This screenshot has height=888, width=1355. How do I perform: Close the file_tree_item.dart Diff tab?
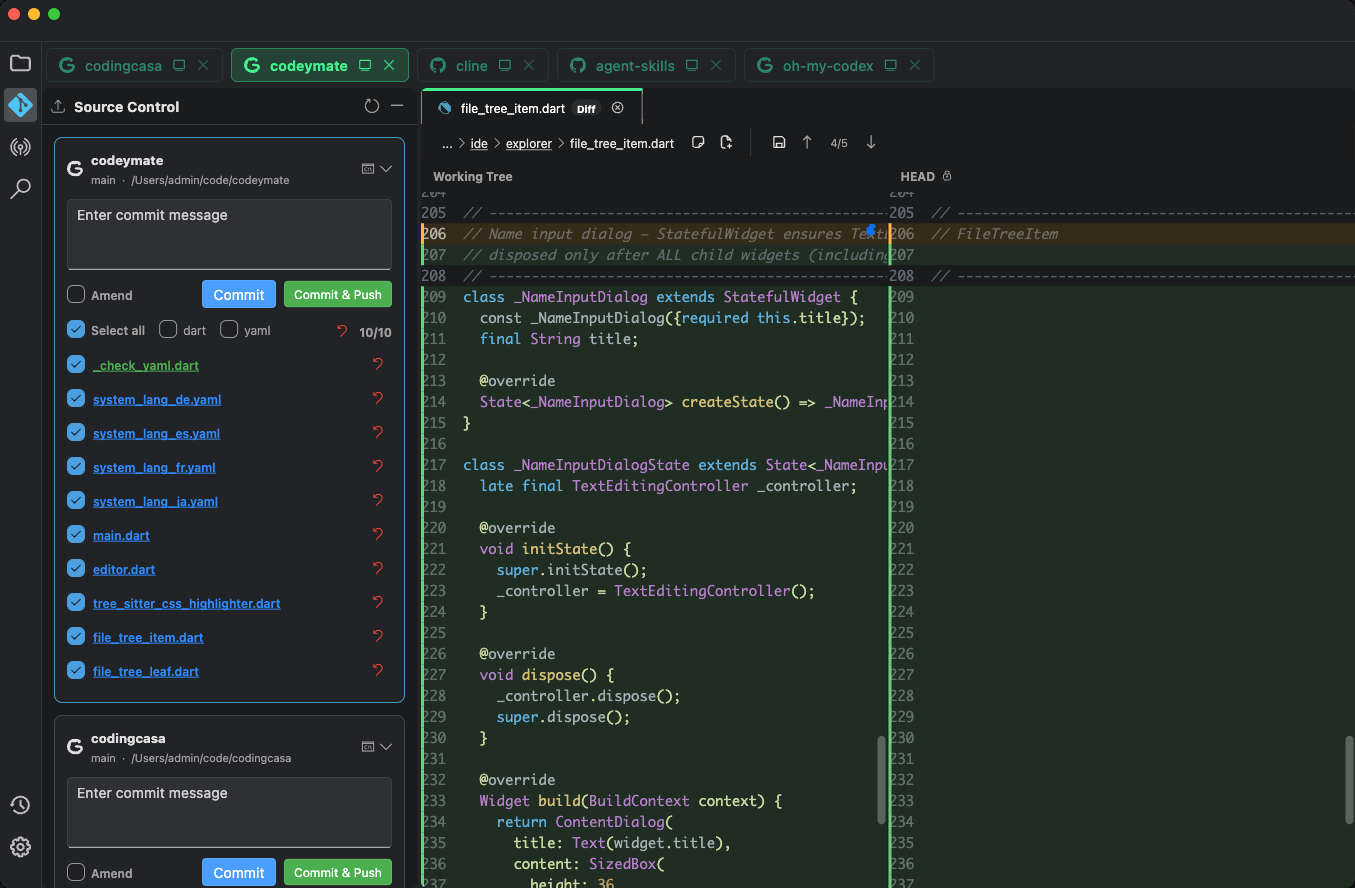point(617,108)
